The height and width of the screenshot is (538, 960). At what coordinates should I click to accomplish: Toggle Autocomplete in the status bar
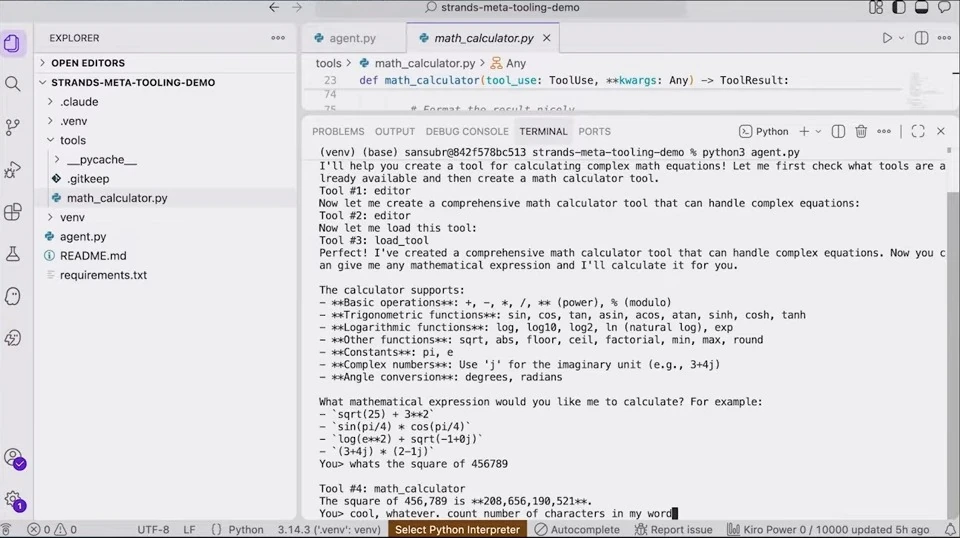tap(577, 529)
